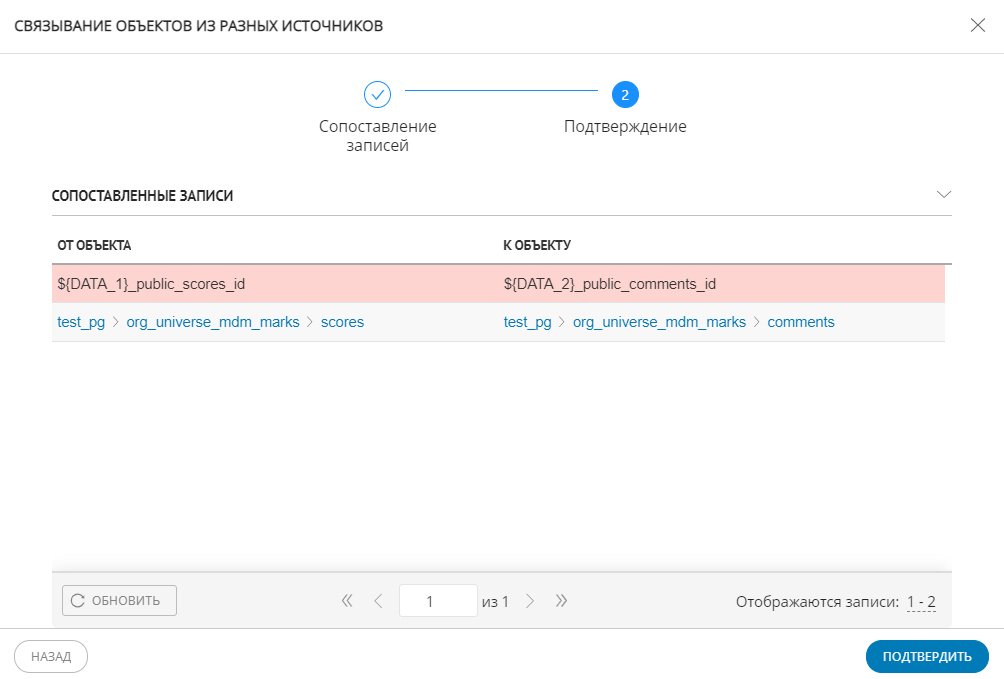Click the Подтвердить confirm button
The width and height of the screenshot is (1004, 679).
click(x=926, y=657)
